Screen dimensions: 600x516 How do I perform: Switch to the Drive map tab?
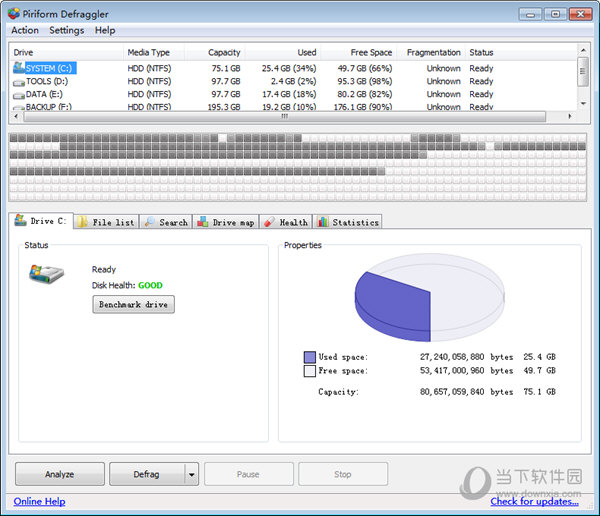point(226,222)
